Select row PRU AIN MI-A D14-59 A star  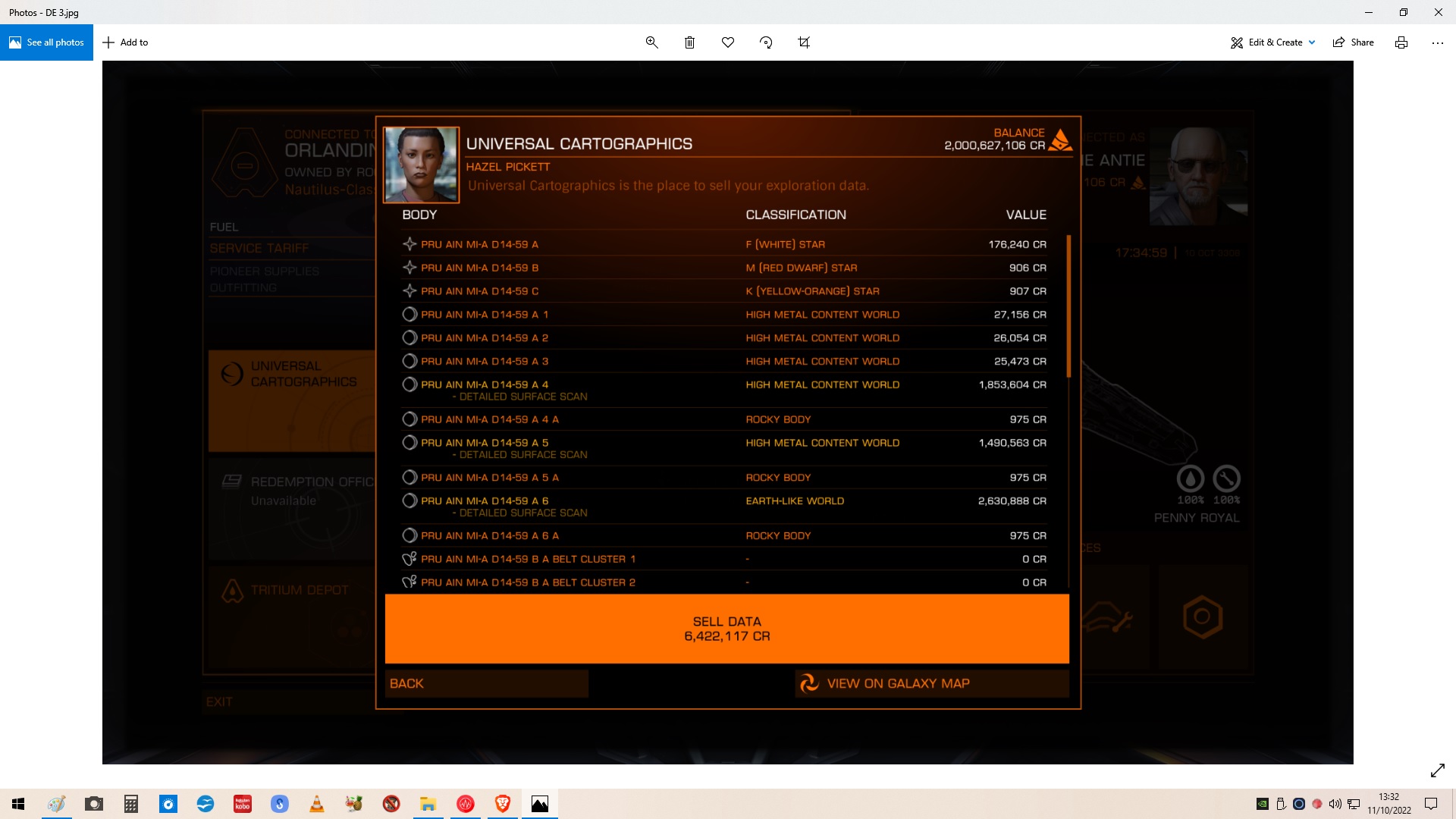(x=724, y=244)
